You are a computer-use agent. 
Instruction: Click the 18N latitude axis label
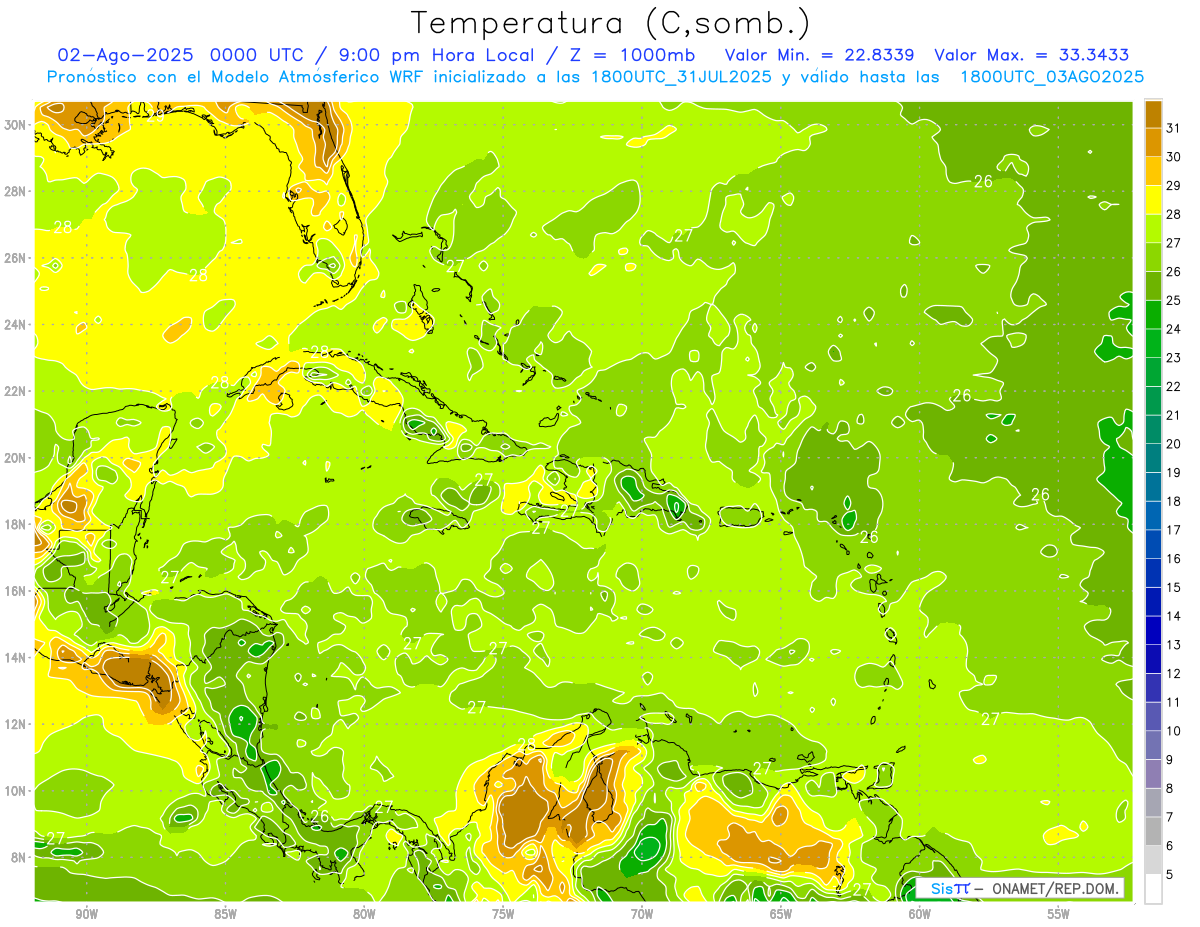[x=15, y=524]
